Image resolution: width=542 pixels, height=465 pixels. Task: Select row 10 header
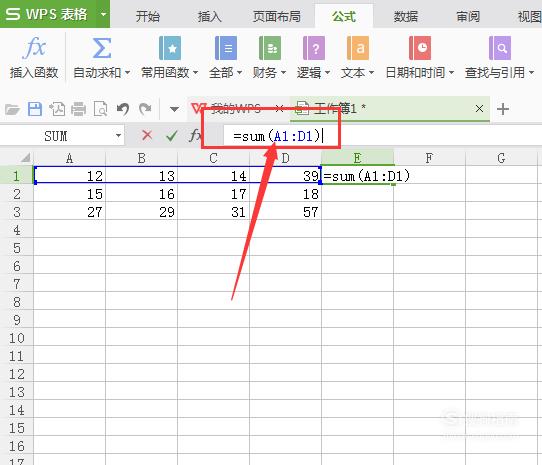17,338
